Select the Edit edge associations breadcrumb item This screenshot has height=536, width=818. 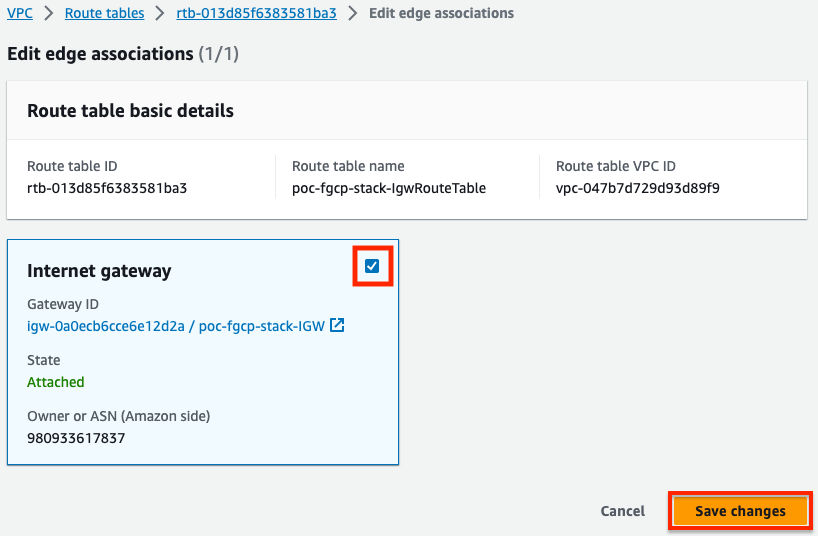point(441,13)
